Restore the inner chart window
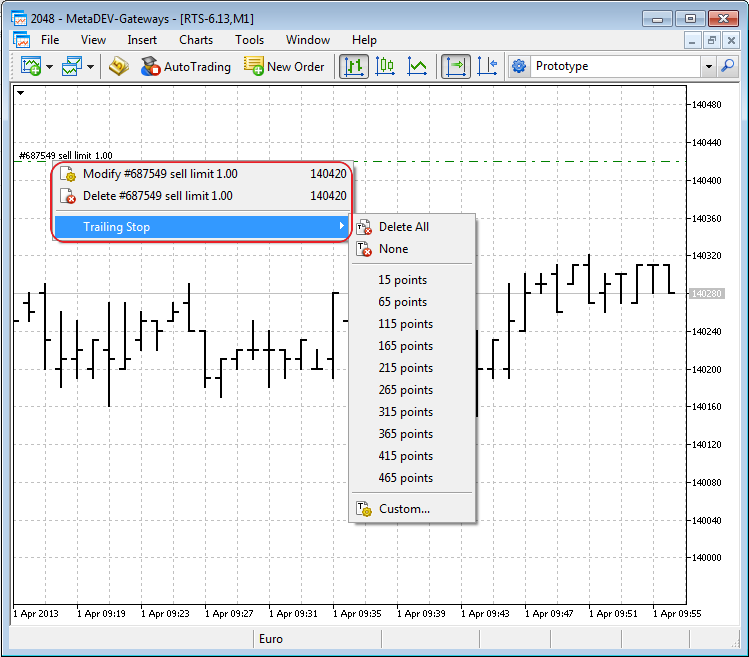749x657 pixels. click(712, 41)
